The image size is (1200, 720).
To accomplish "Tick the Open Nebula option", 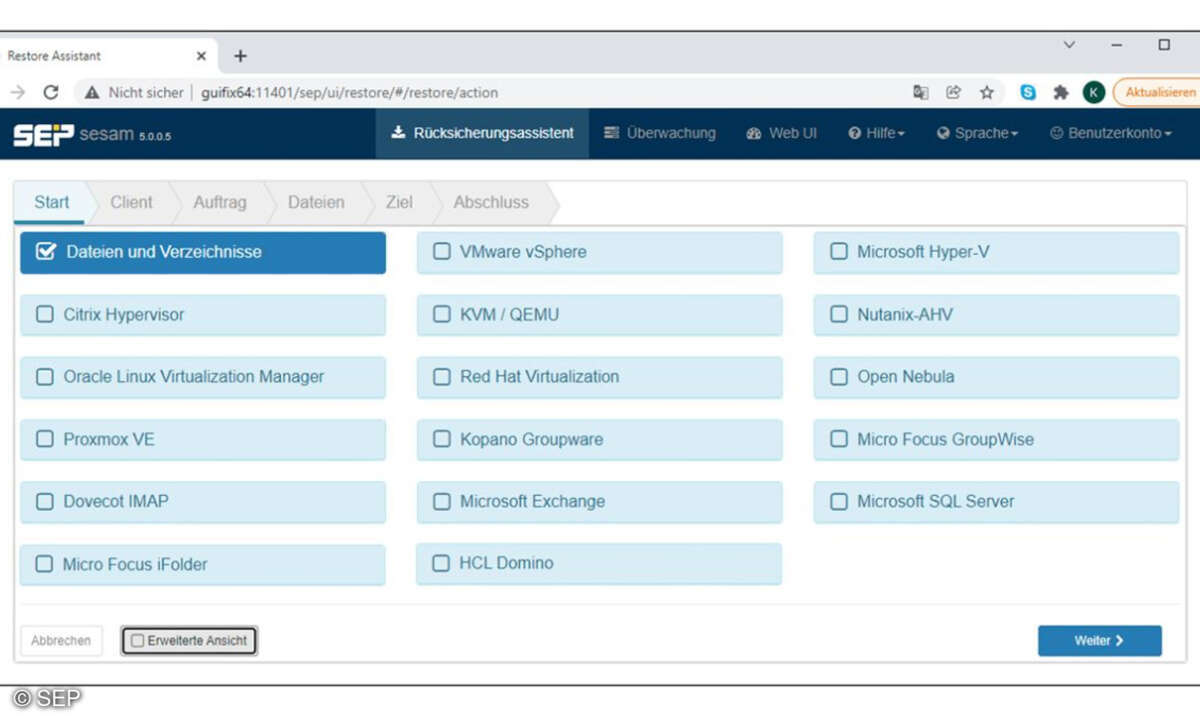I will [996, 378].
